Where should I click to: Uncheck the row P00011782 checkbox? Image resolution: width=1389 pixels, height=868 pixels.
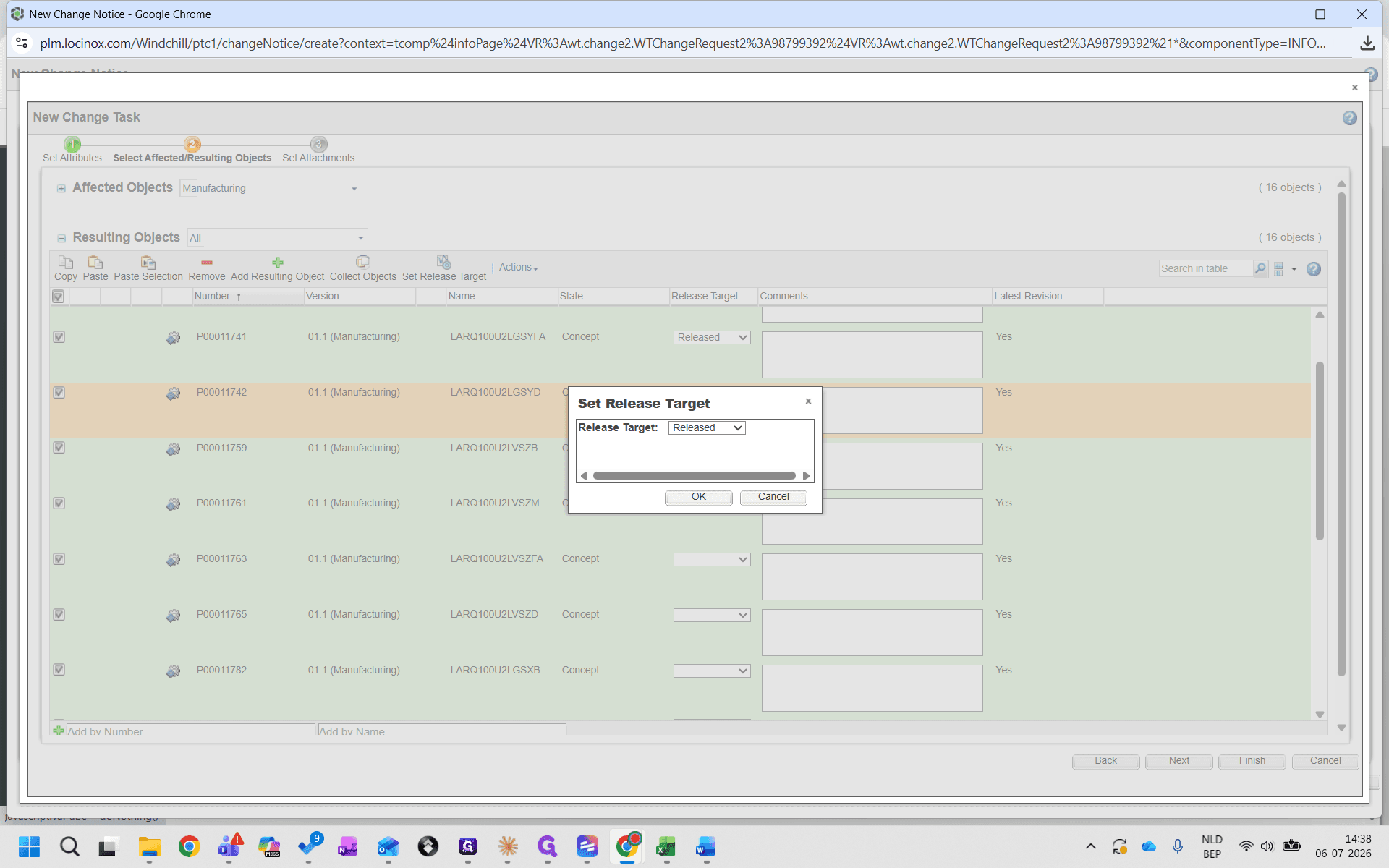tap(59, 670)
